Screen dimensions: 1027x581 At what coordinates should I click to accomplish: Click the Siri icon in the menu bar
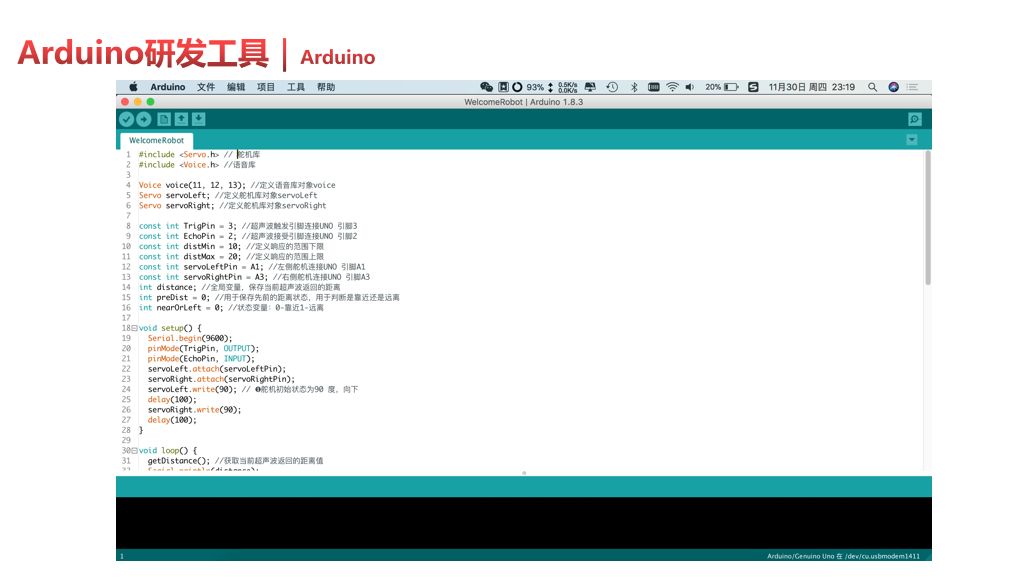[x=893, y=87]
